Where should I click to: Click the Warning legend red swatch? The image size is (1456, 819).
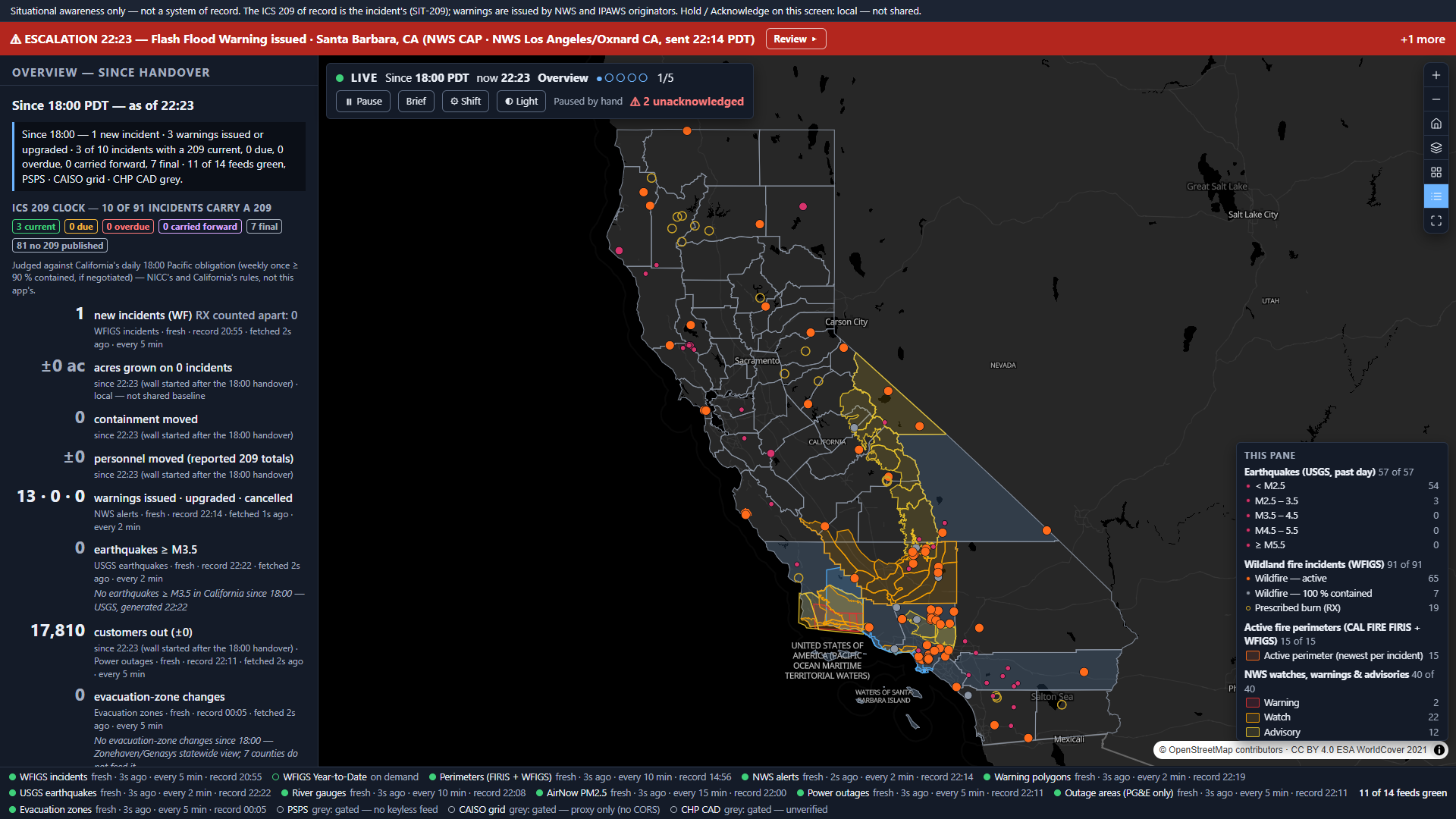coord(1253,703)
